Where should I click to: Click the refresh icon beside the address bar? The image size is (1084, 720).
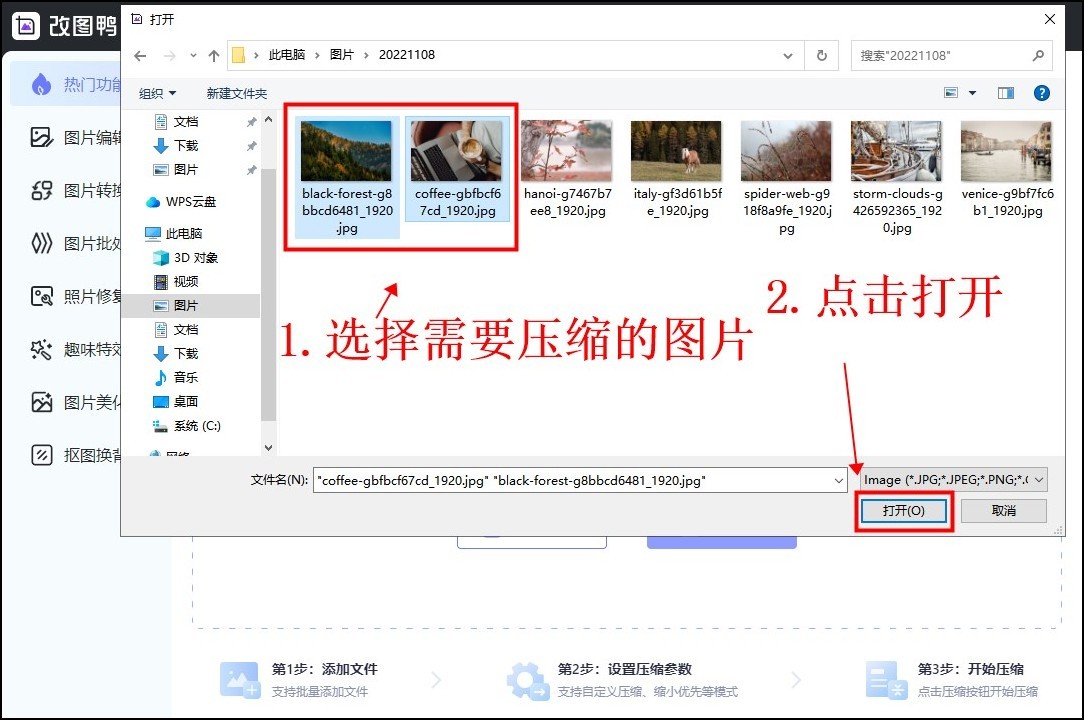(x=821, y=55)
